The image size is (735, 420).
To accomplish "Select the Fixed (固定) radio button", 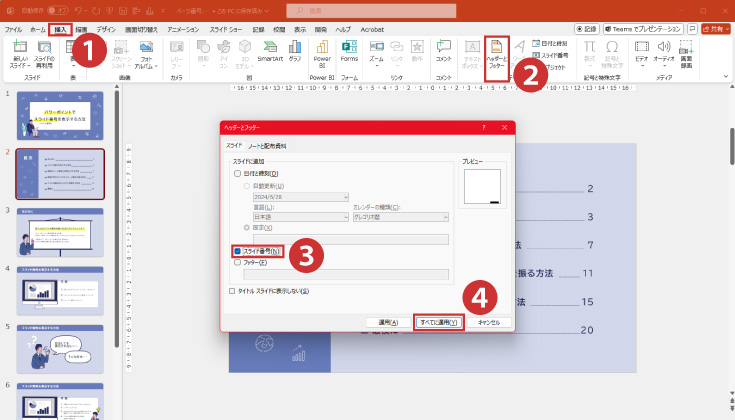I will pyautogui.click(x=247, y=227).
